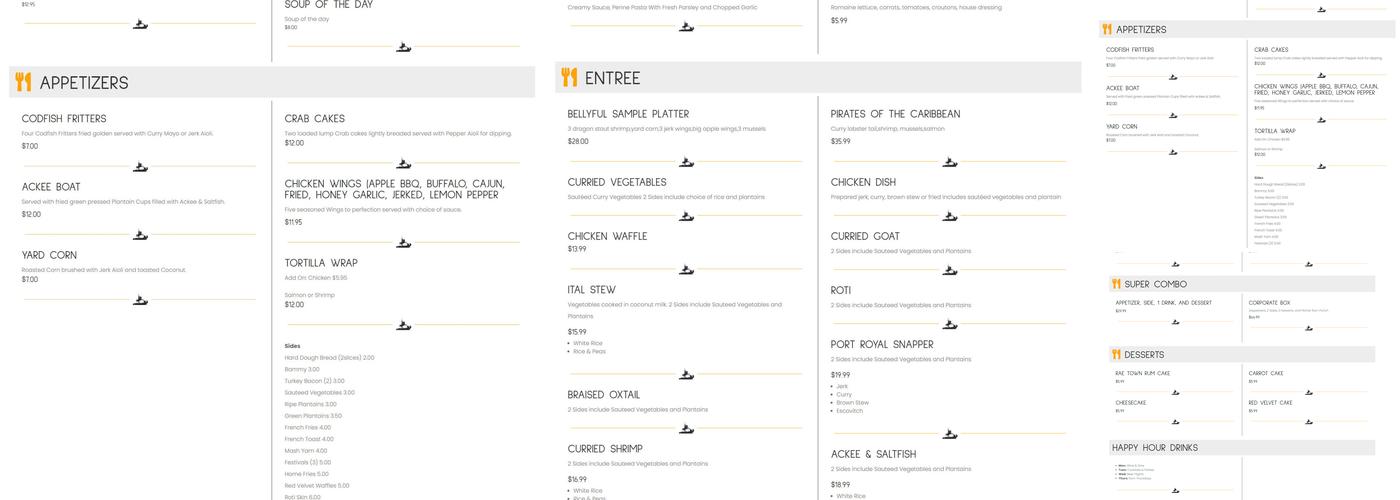Image resolution: width=1400 pixels, height=500 pixels.
Task: Select Escovitch option under Port Royal Snapper
Action: tap(849, 410)
